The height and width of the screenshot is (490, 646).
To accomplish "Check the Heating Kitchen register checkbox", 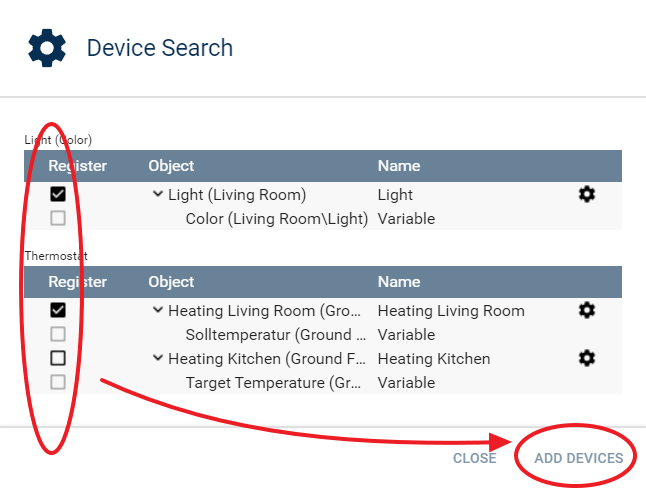I will pos(58,358).
